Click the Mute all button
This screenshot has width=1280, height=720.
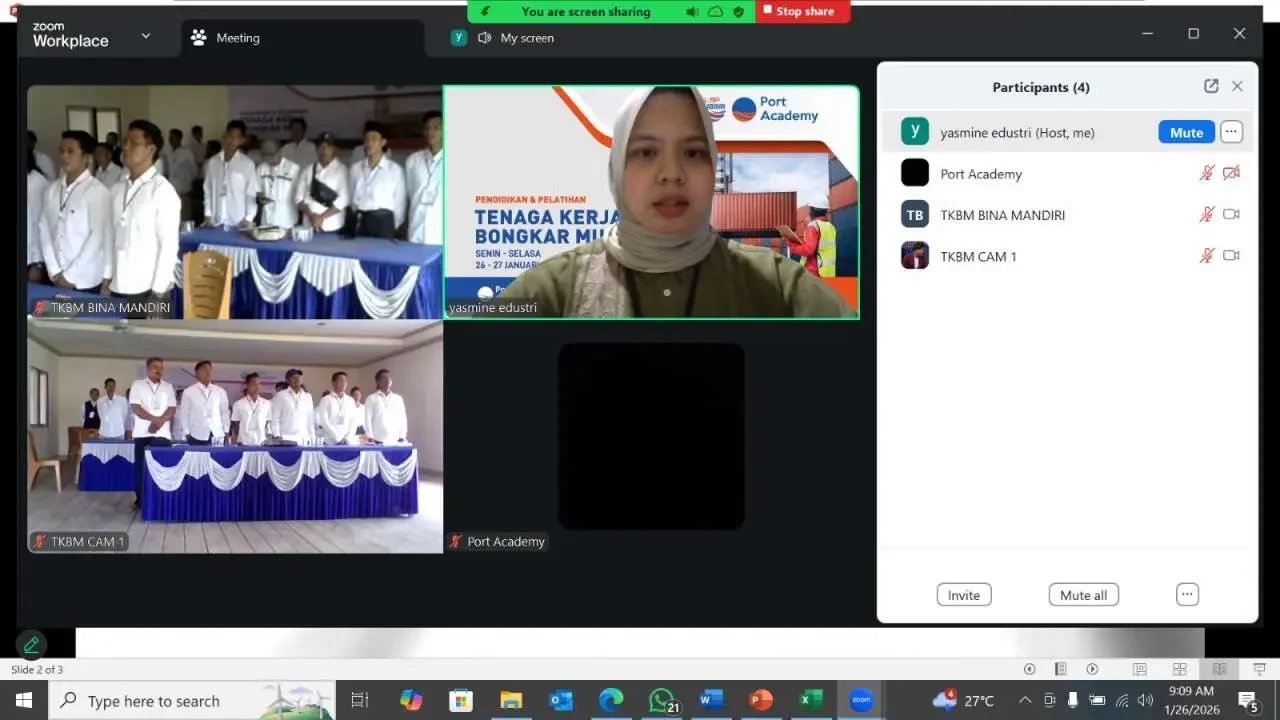tap(1084, 595)
